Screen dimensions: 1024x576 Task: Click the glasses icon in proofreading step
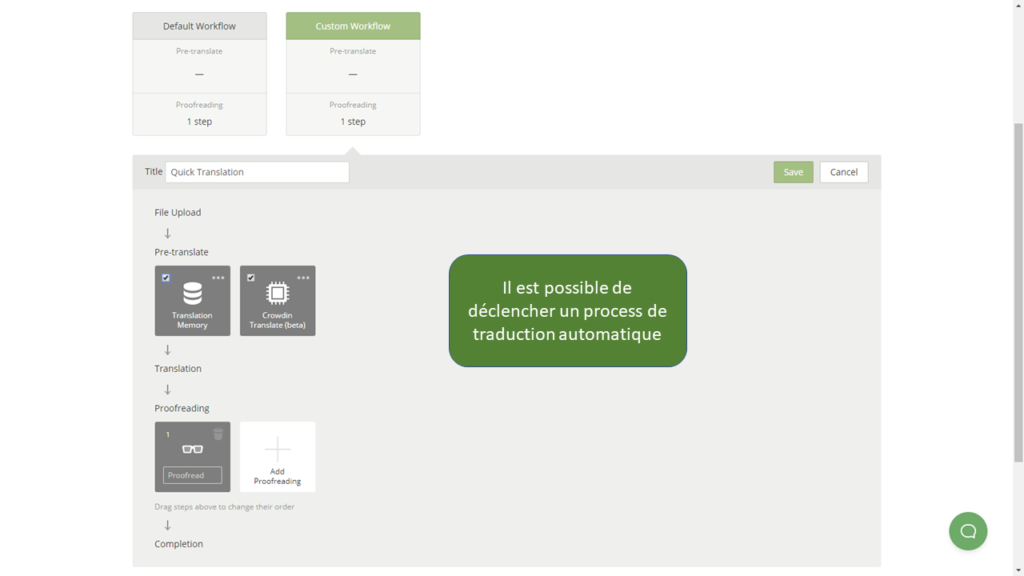pyautogui.click(x=193, y=449)
